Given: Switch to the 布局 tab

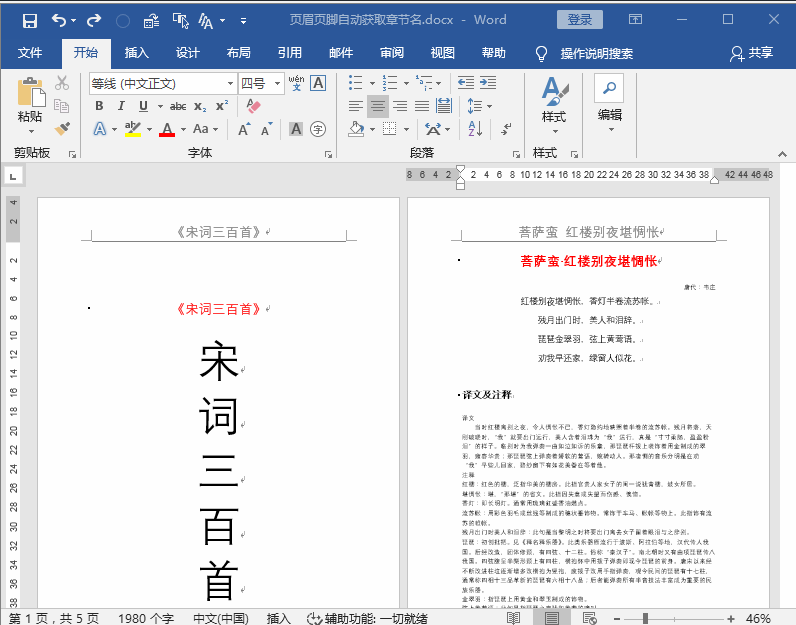Looking at the screenshot, I should [x=239, y=53].
